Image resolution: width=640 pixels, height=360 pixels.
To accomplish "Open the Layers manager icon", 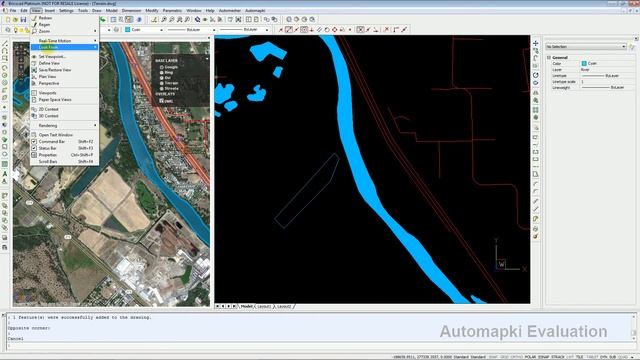I will pyautogui.click(x=8, y=30).
